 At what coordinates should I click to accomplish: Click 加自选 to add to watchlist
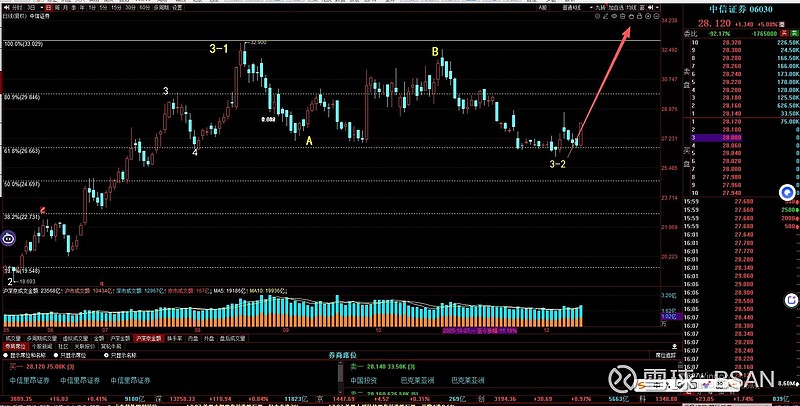coord(616,8)
